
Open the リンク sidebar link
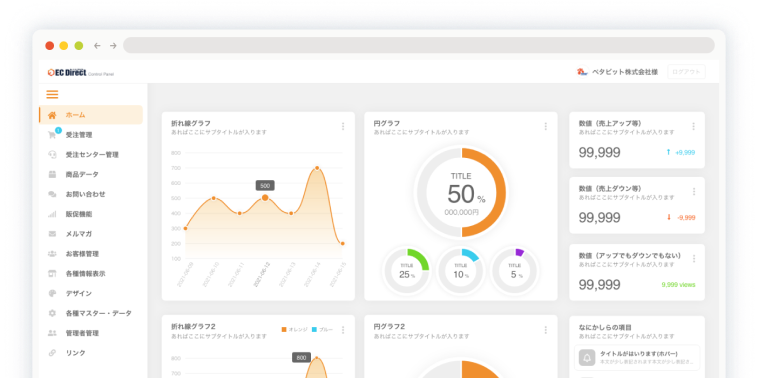point(91,353)
